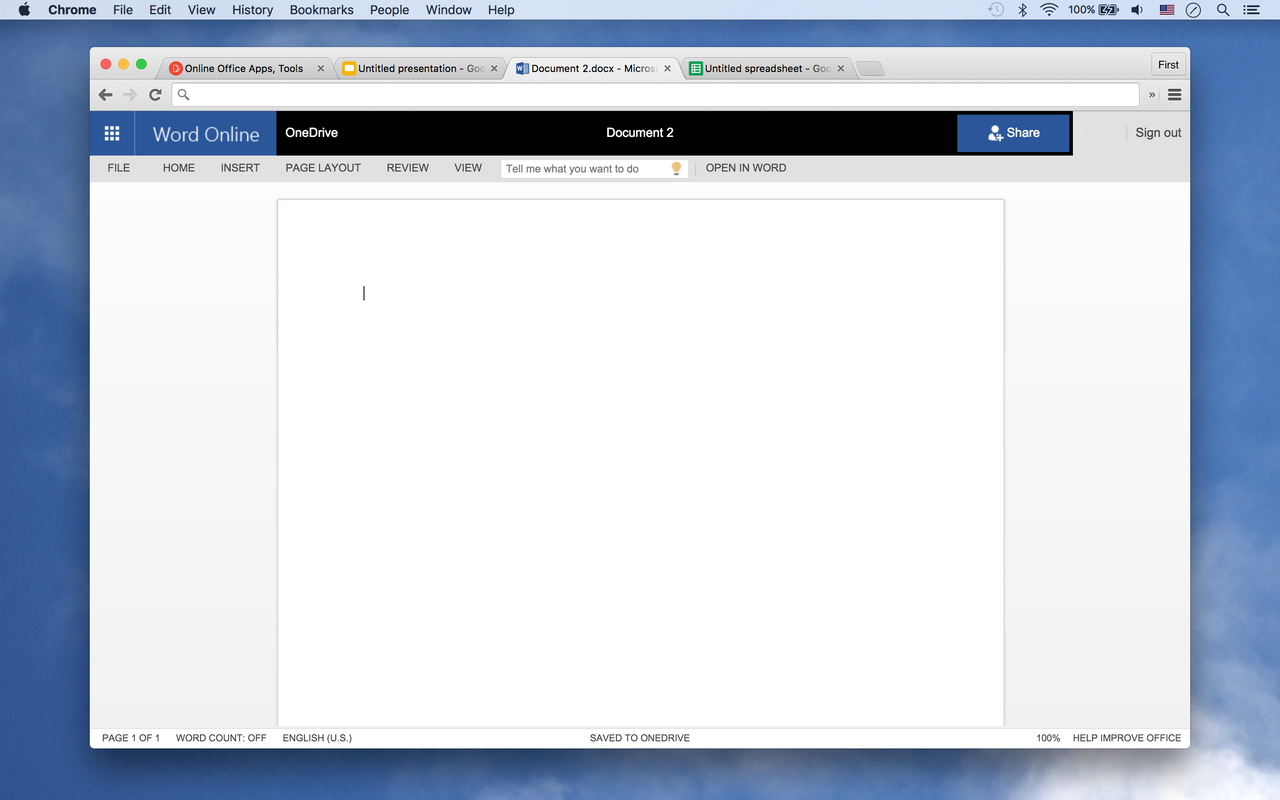Viewport: 1280px width, 800px height.
Task: Enable word count from the status bar
Action: pos(220,738)
